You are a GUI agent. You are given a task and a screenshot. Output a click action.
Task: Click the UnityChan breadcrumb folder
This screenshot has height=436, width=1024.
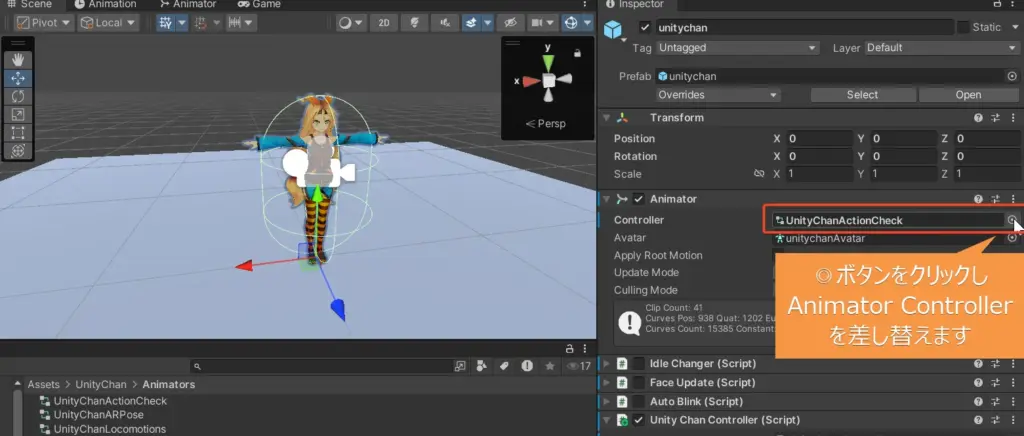coord(101,384)
